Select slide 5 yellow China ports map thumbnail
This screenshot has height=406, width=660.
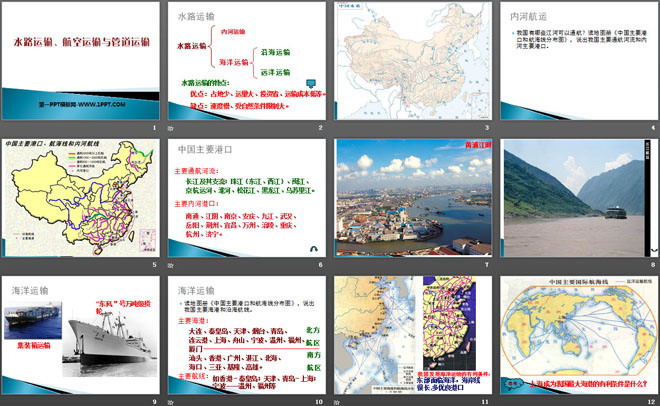pos(81,198)
